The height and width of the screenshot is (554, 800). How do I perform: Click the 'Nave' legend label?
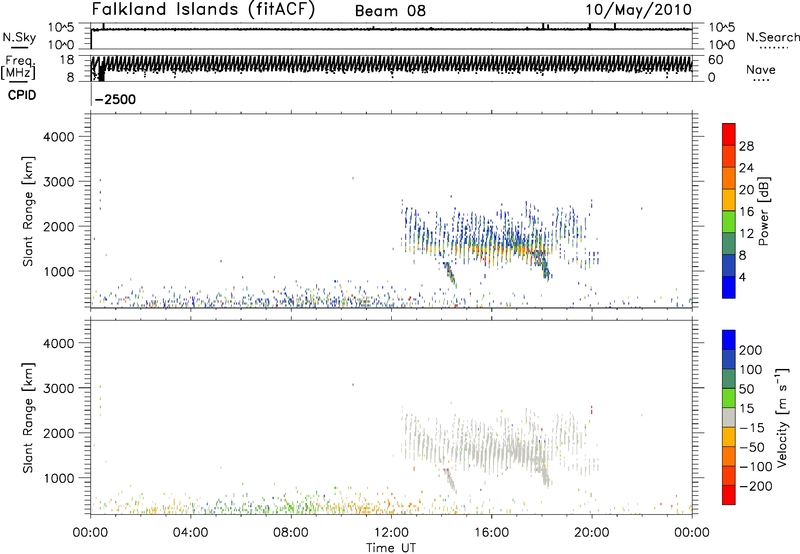pos(761,70)
